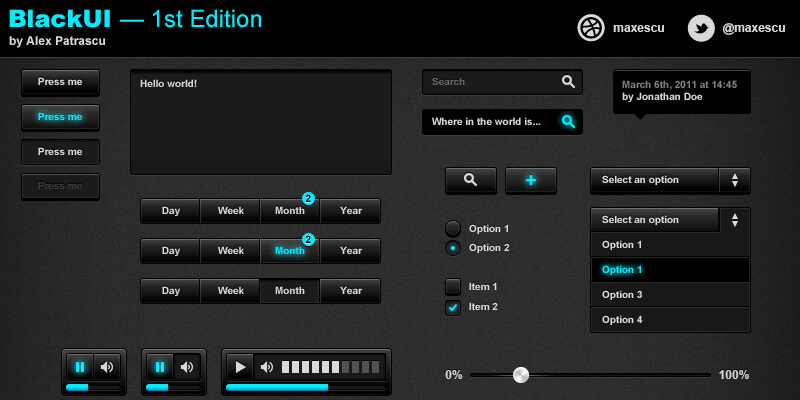Image resolution: width=800 pixels, height=400 pixels.
Task: Click into the 'Hello world!' text area
Action: point(261,122)
